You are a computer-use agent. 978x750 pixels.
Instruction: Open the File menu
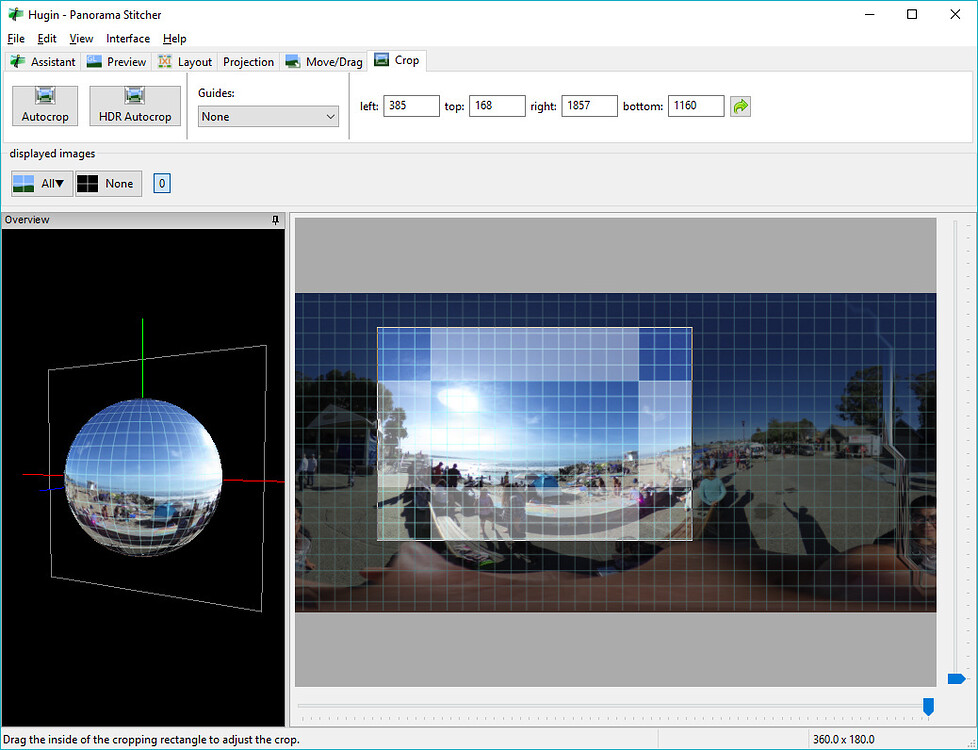pos(16,38)
